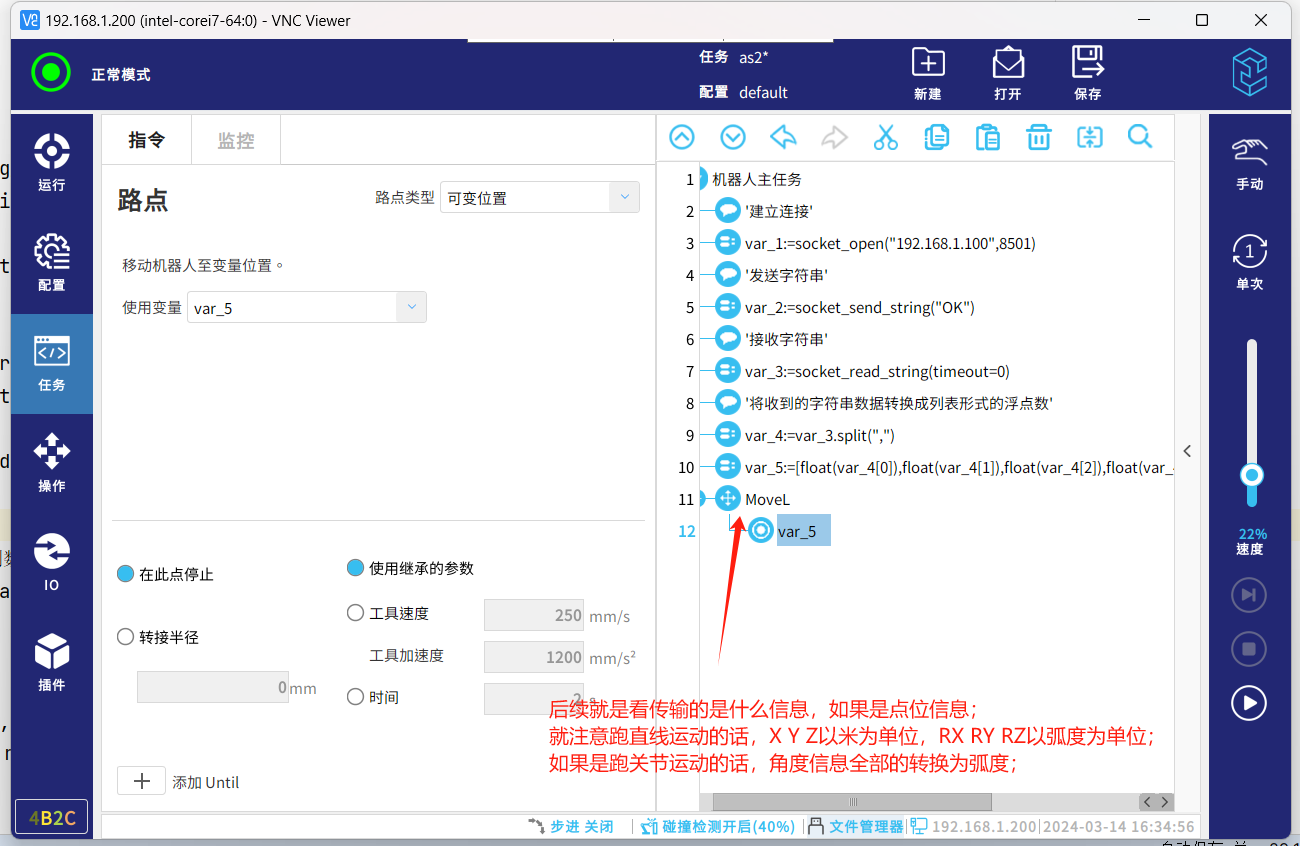Click the scissors cut icon in toolbar
The height and width of the screenshot is (846, 1300).
[x=885, y=138]
